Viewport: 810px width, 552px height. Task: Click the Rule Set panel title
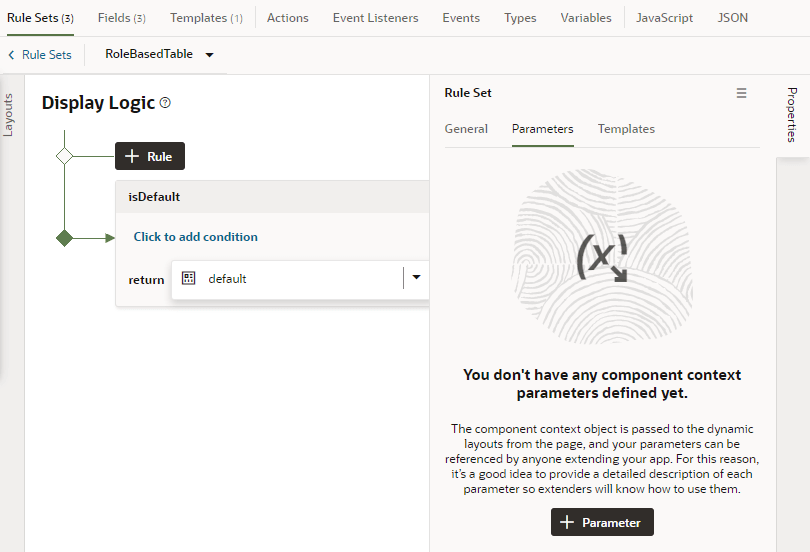point(468,93)
